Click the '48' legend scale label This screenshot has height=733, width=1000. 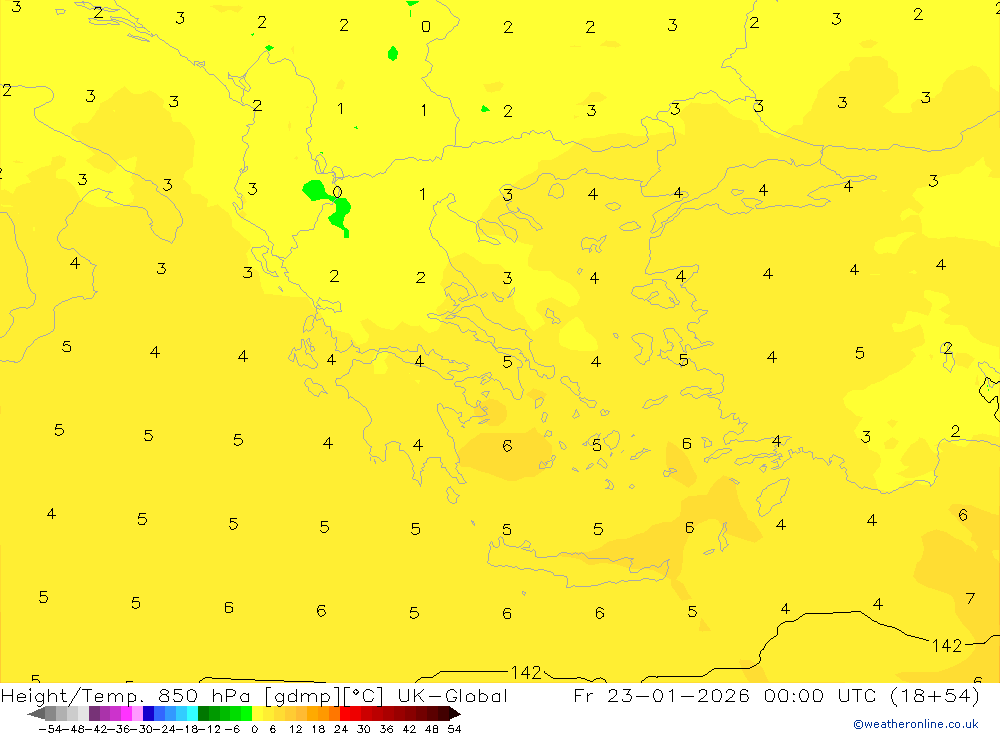pos(432,729)
